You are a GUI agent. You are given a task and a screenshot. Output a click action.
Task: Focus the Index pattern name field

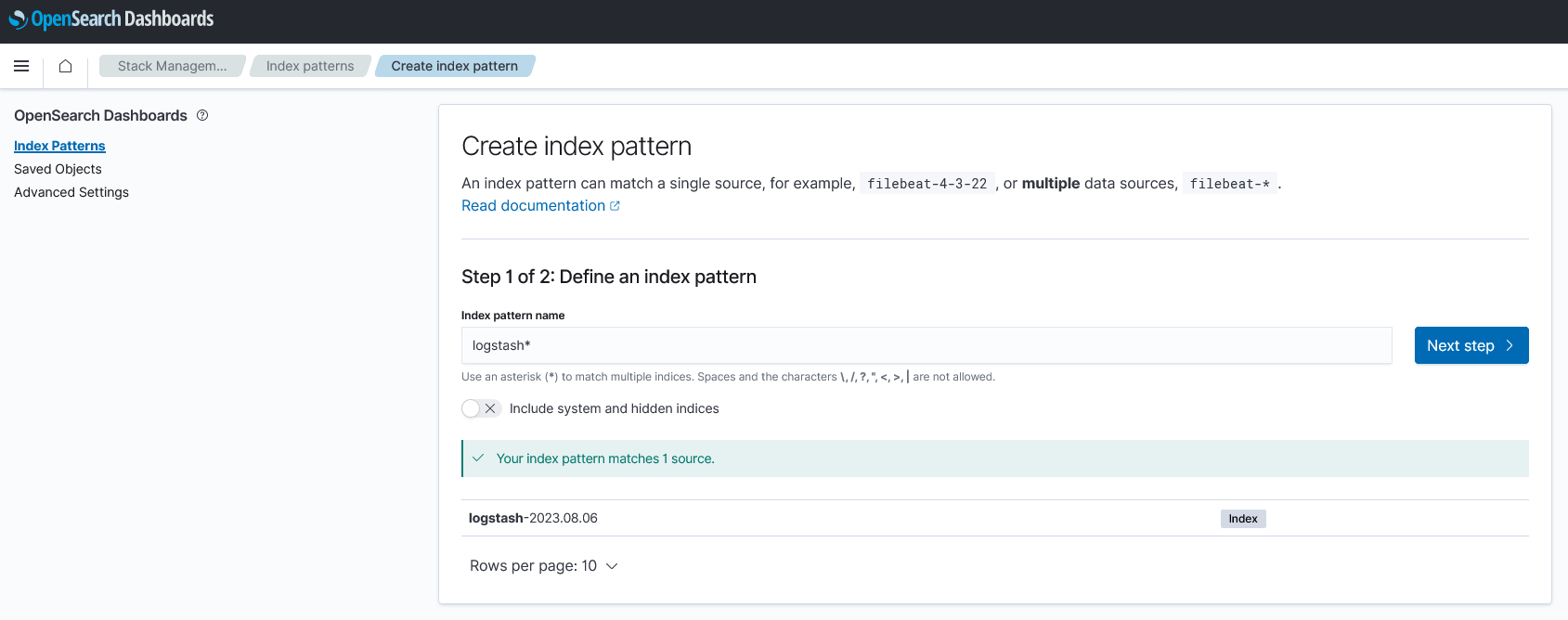tap(926, 345)
